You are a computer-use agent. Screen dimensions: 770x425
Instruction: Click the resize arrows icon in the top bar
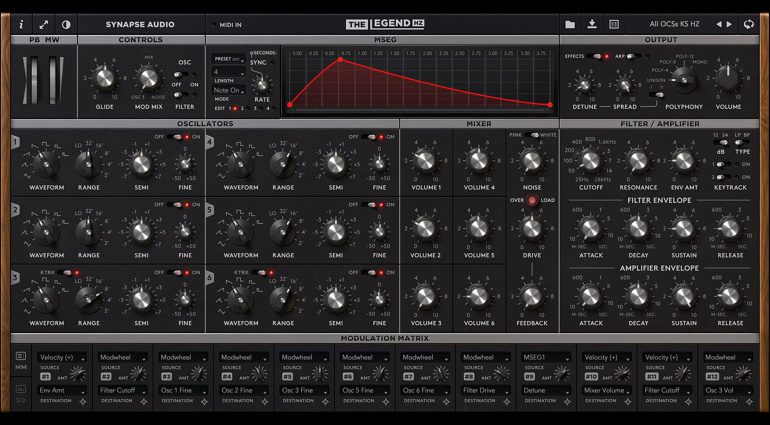[44, 24]
